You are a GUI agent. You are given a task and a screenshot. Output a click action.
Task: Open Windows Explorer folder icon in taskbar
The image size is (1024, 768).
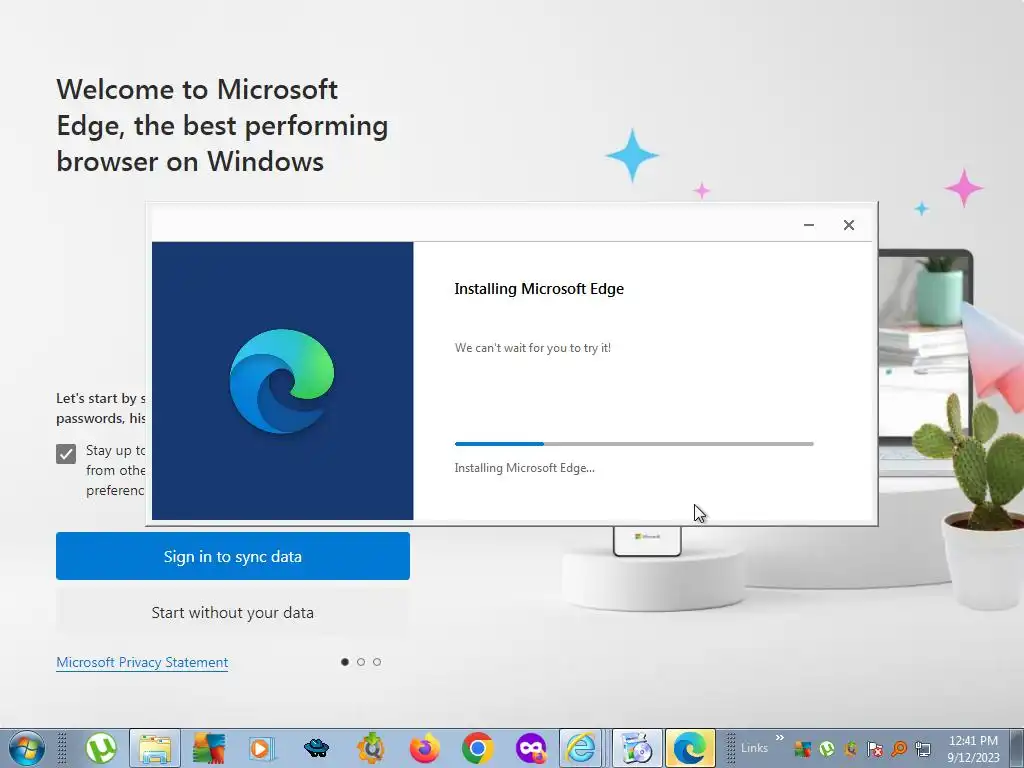click(x=155, y=748)
